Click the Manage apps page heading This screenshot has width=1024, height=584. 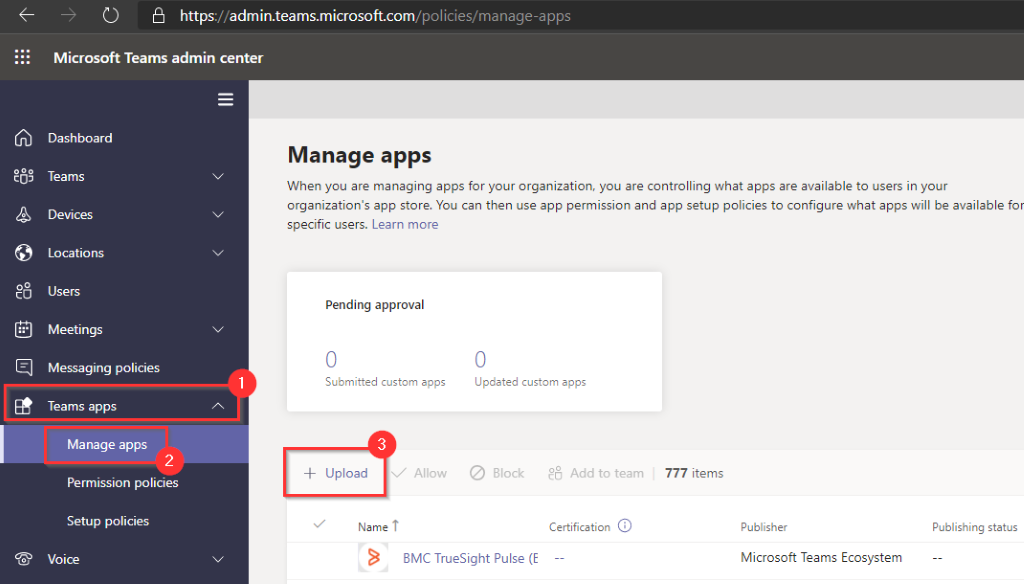(x=359, y=155)
